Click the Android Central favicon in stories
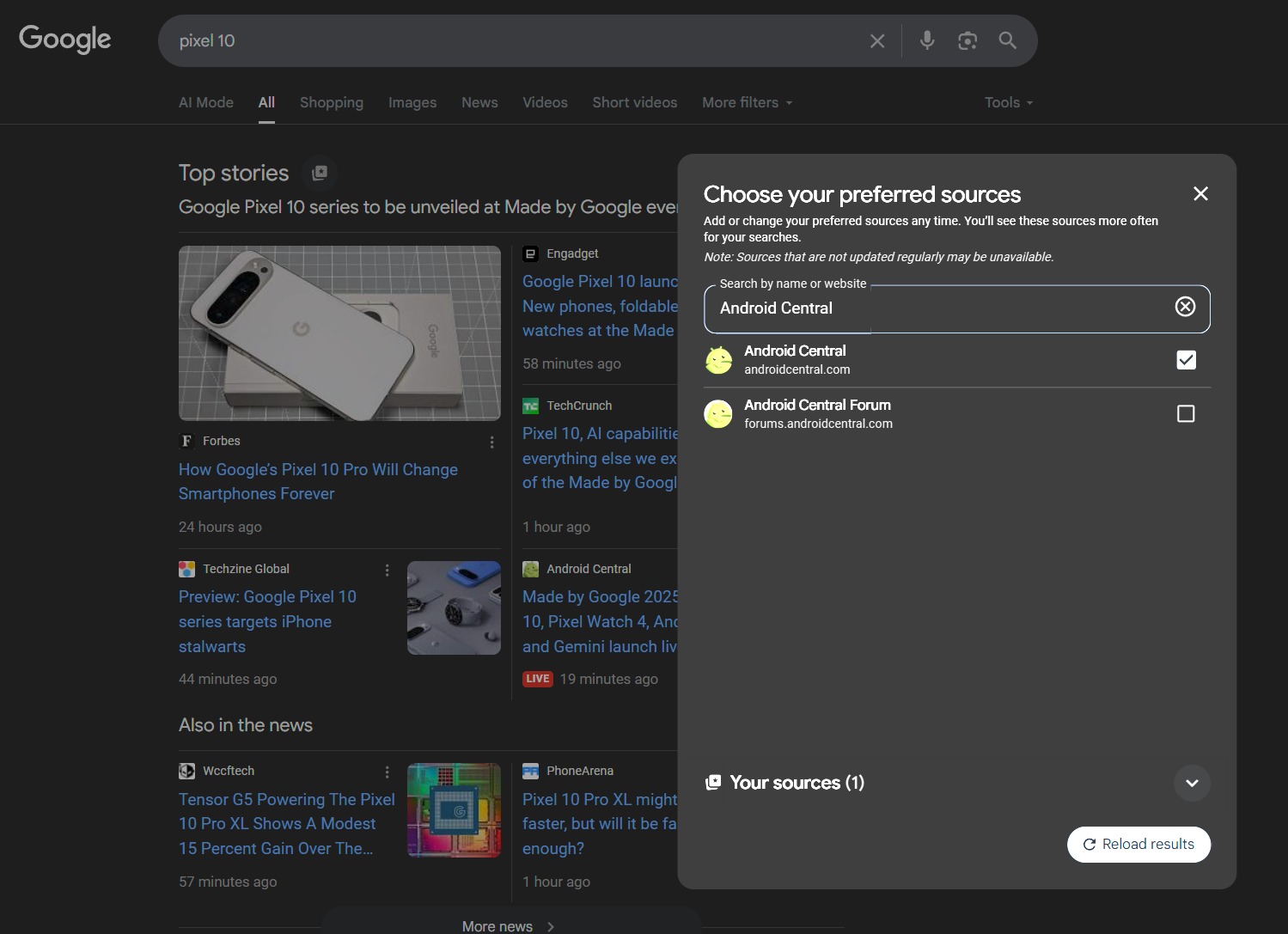 tap(530, 569)
